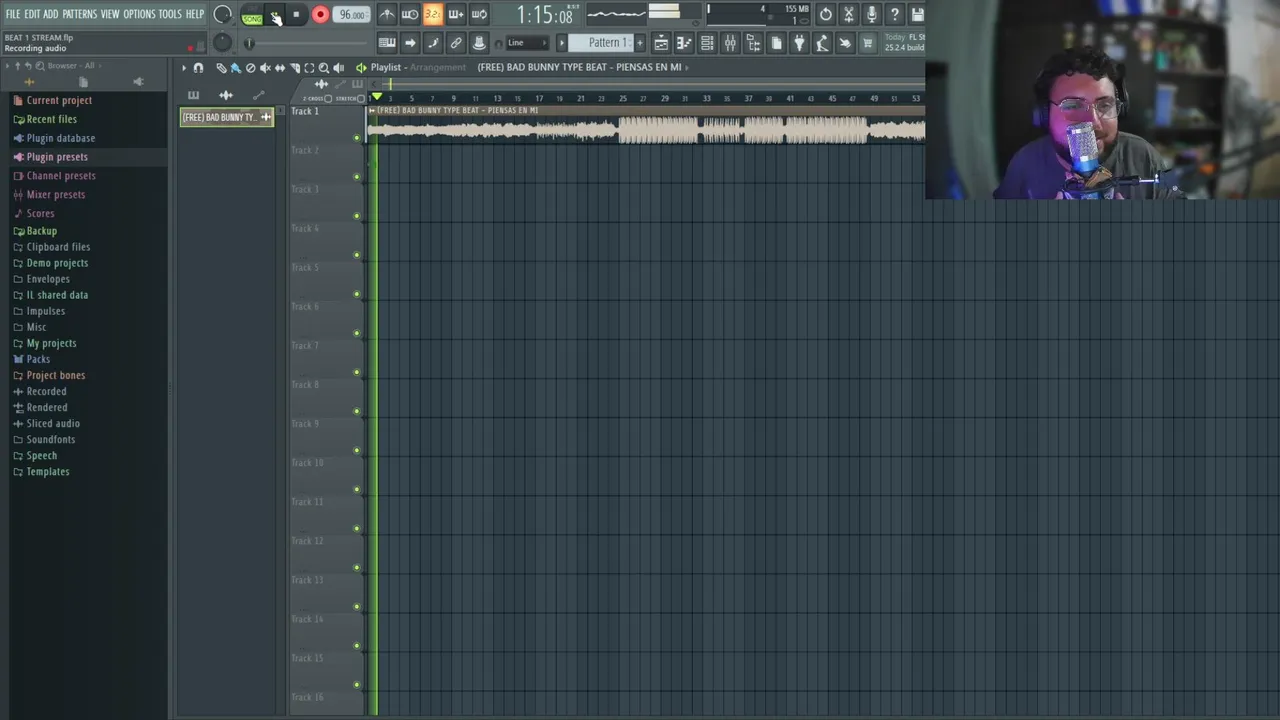Adjust the master pitch knob

point(222,43)
